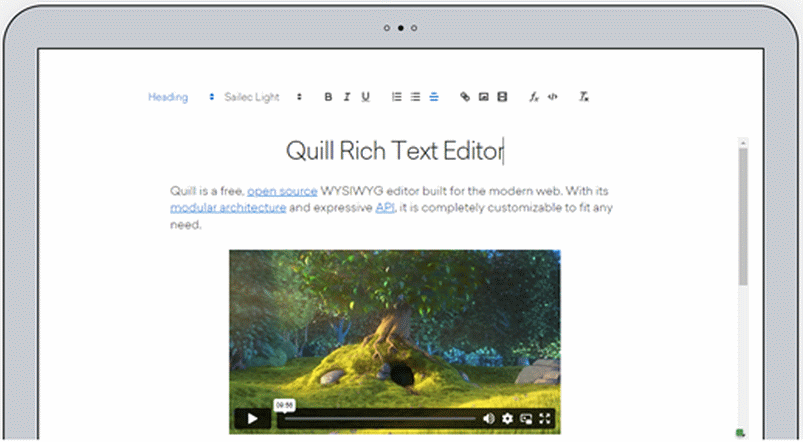The height and width of the screenshot is (442, 803).
Task: Open video settings gear
Action: coord(507,418)
